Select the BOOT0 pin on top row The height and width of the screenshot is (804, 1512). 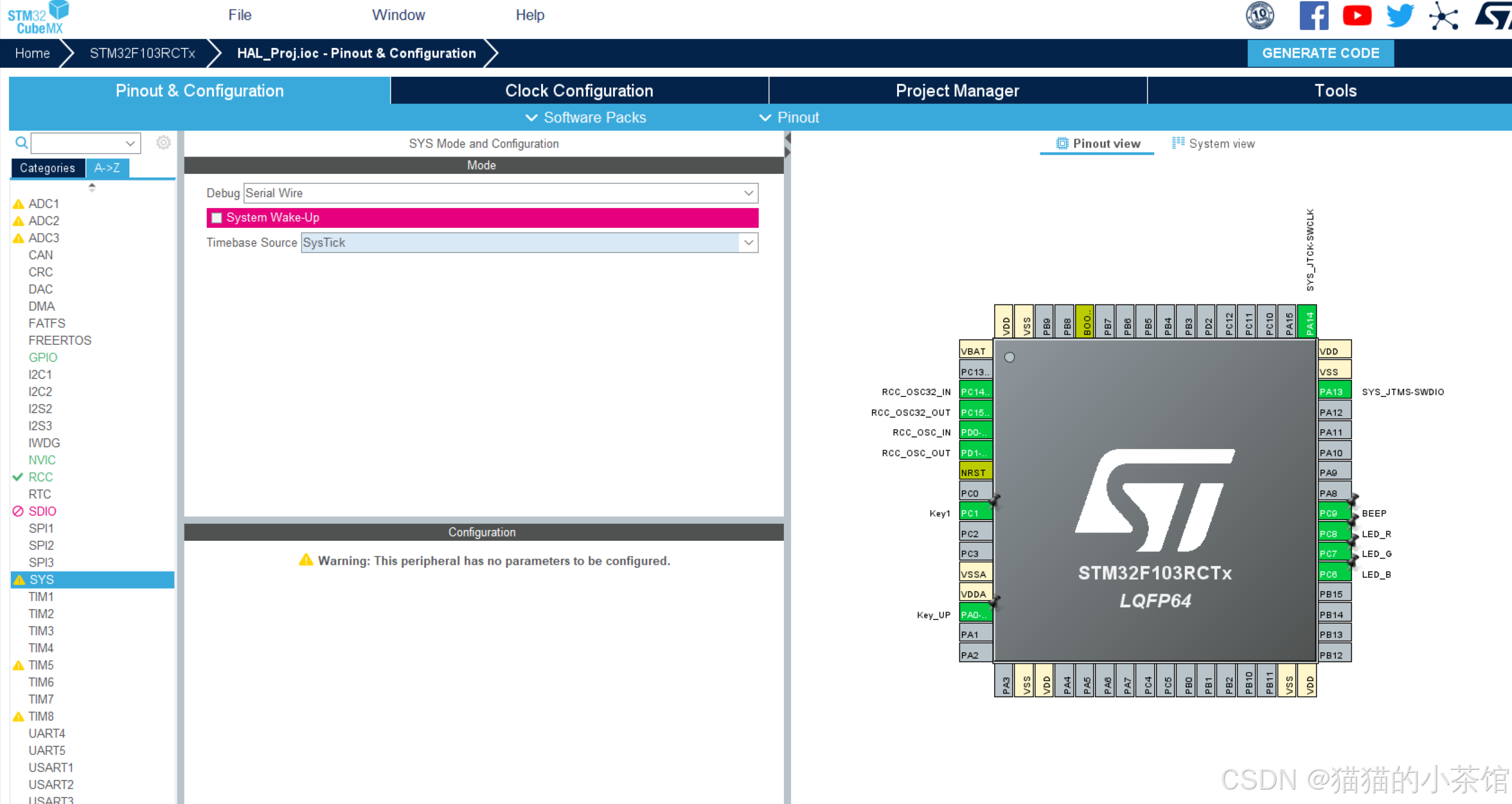pyautogui.click(x=1085, y=322)
